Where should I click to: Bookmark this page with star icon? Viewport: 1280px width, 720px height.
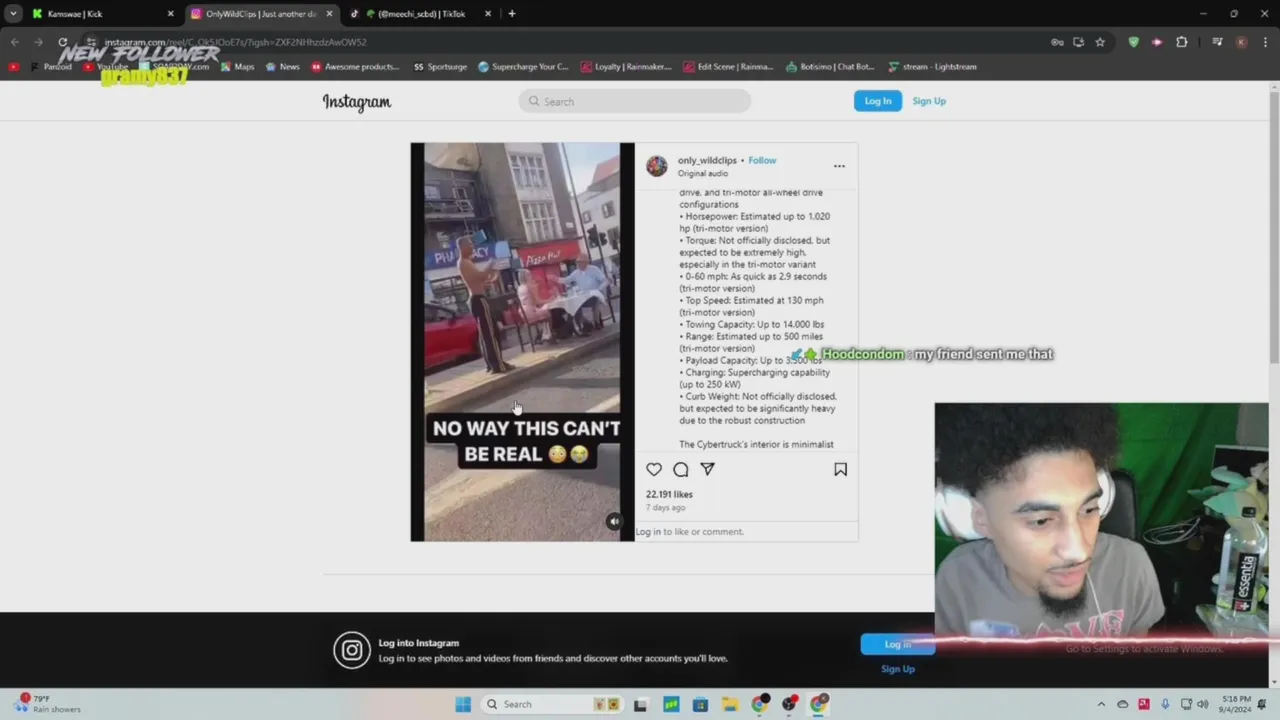click(1100, 42)
